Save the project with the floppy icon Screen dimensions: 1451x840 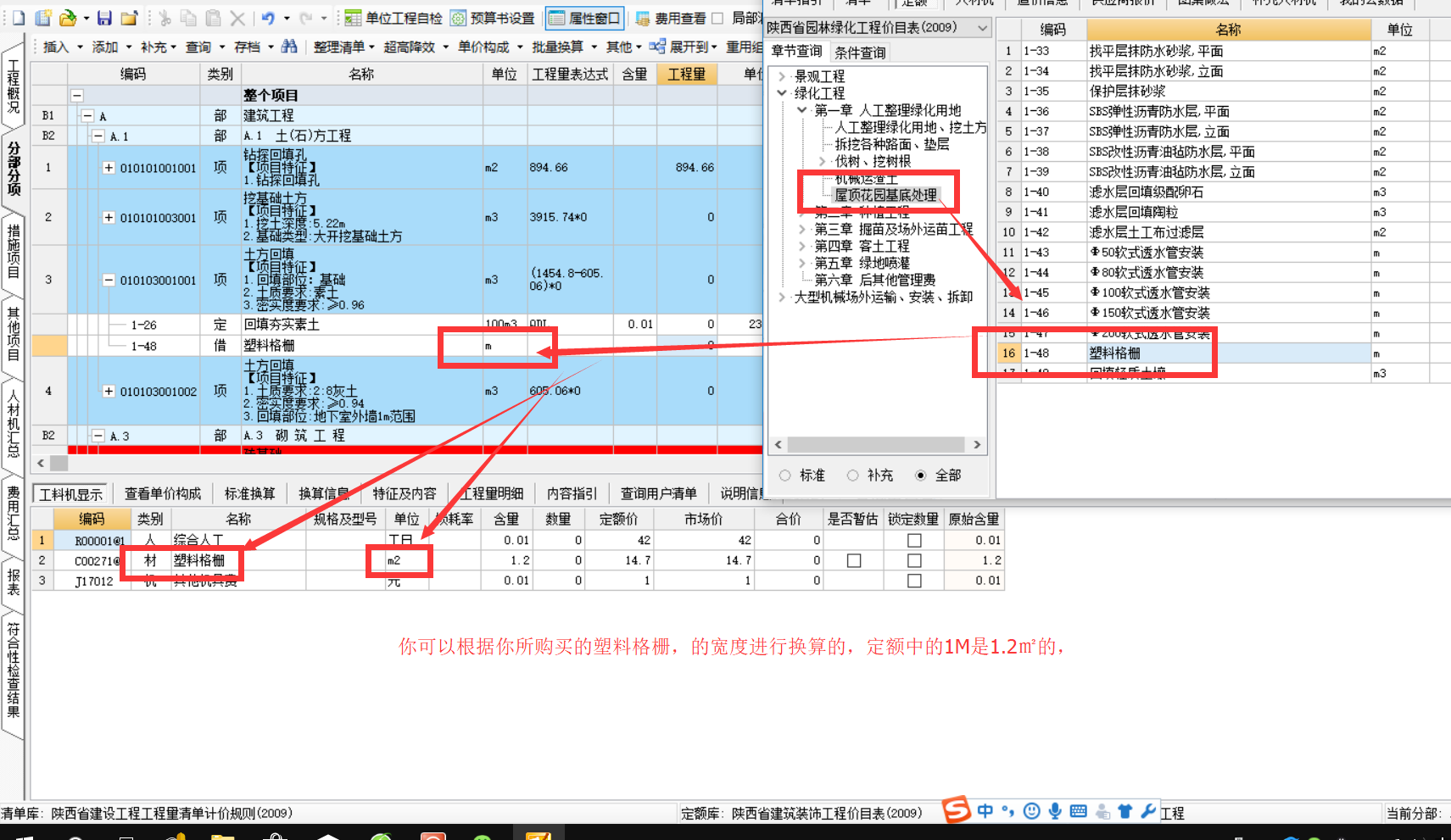(x=104, y=18)
